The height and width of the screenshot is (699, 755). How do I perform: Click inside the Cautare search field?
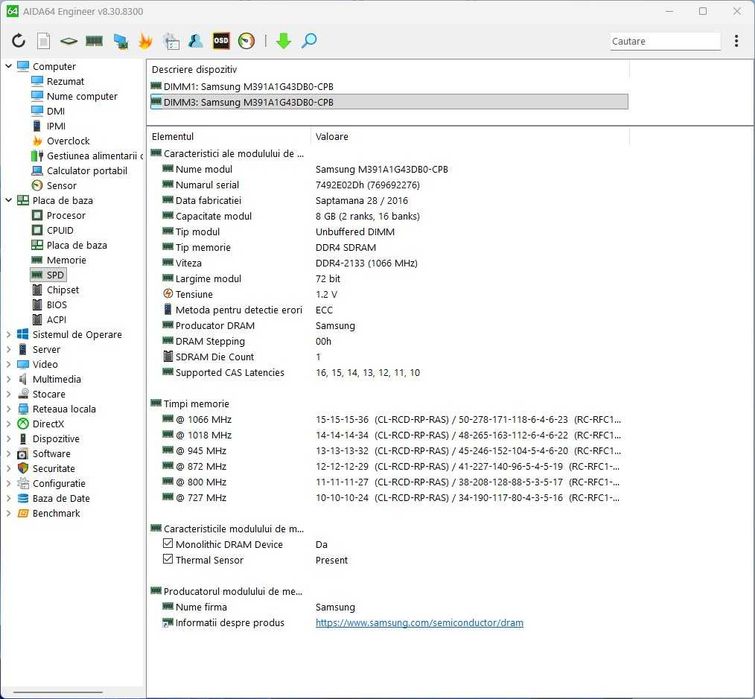(x=665, y=41)
